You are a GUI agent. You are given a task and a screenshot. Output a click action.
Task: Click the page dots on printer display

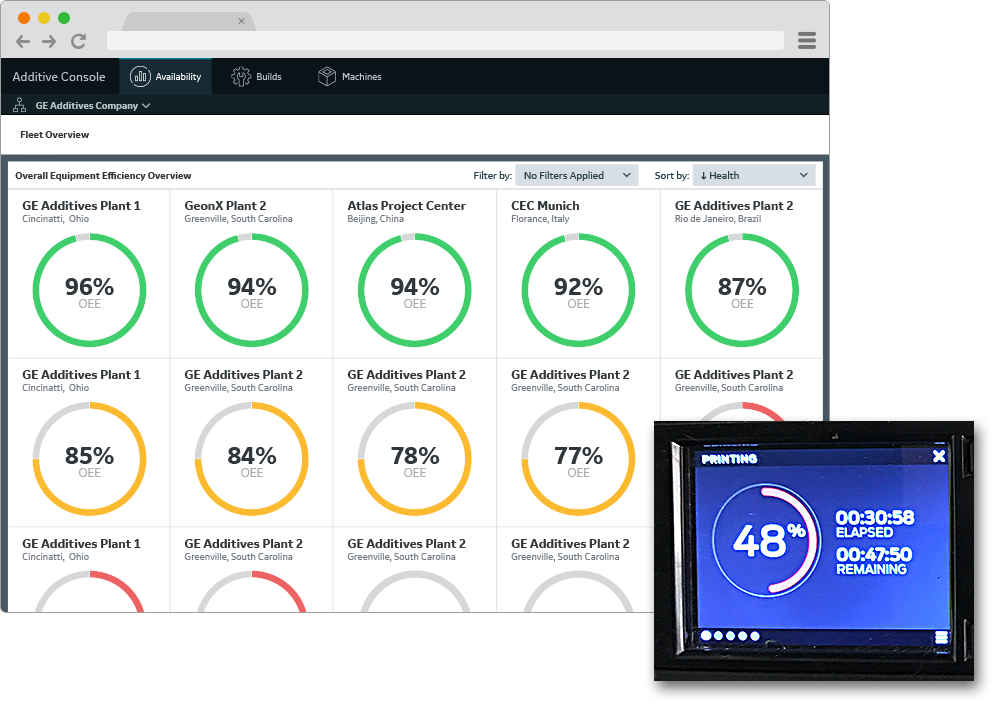[730, 636]
